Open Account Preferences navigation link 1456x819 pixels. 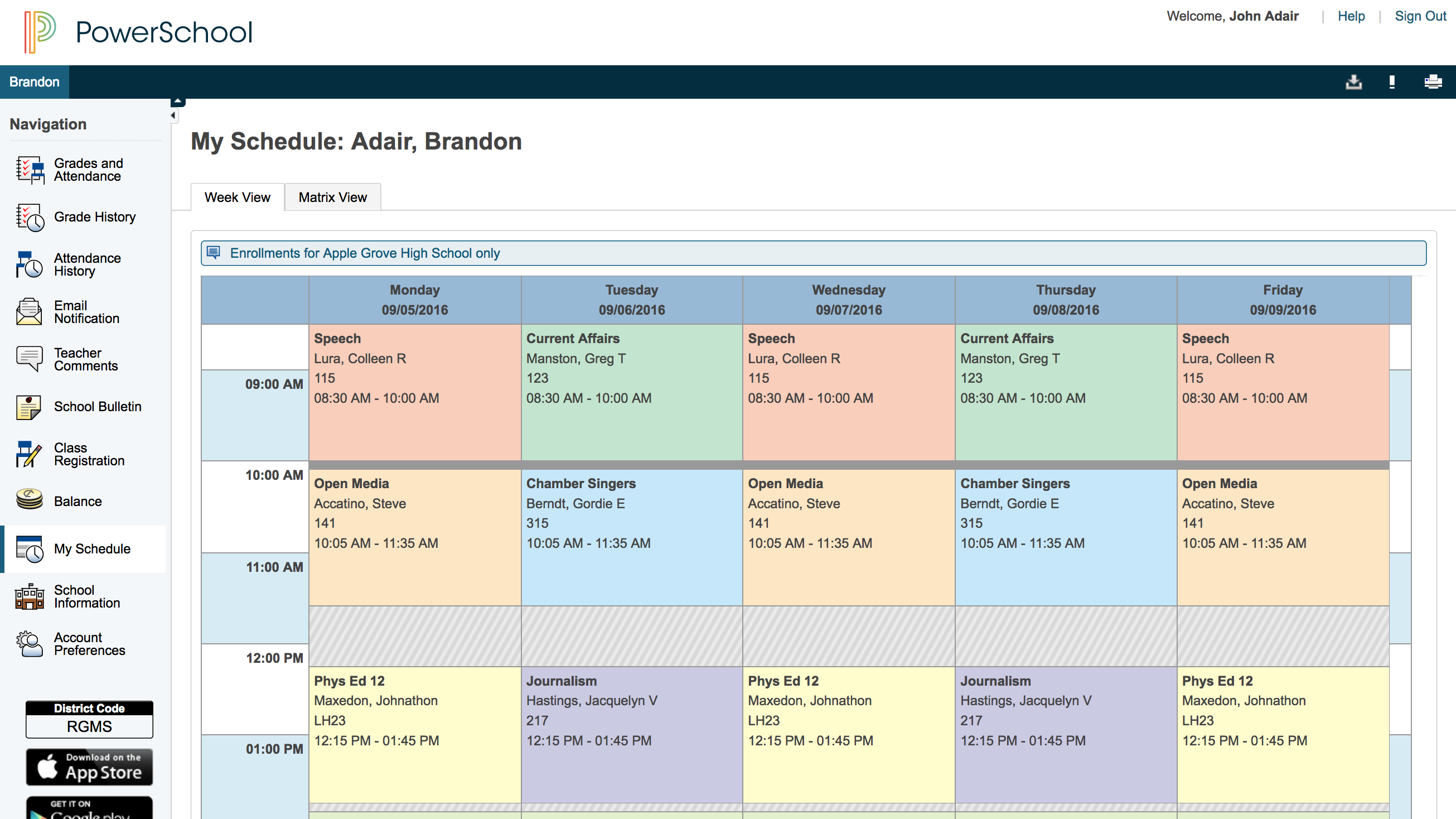(89, 644)
